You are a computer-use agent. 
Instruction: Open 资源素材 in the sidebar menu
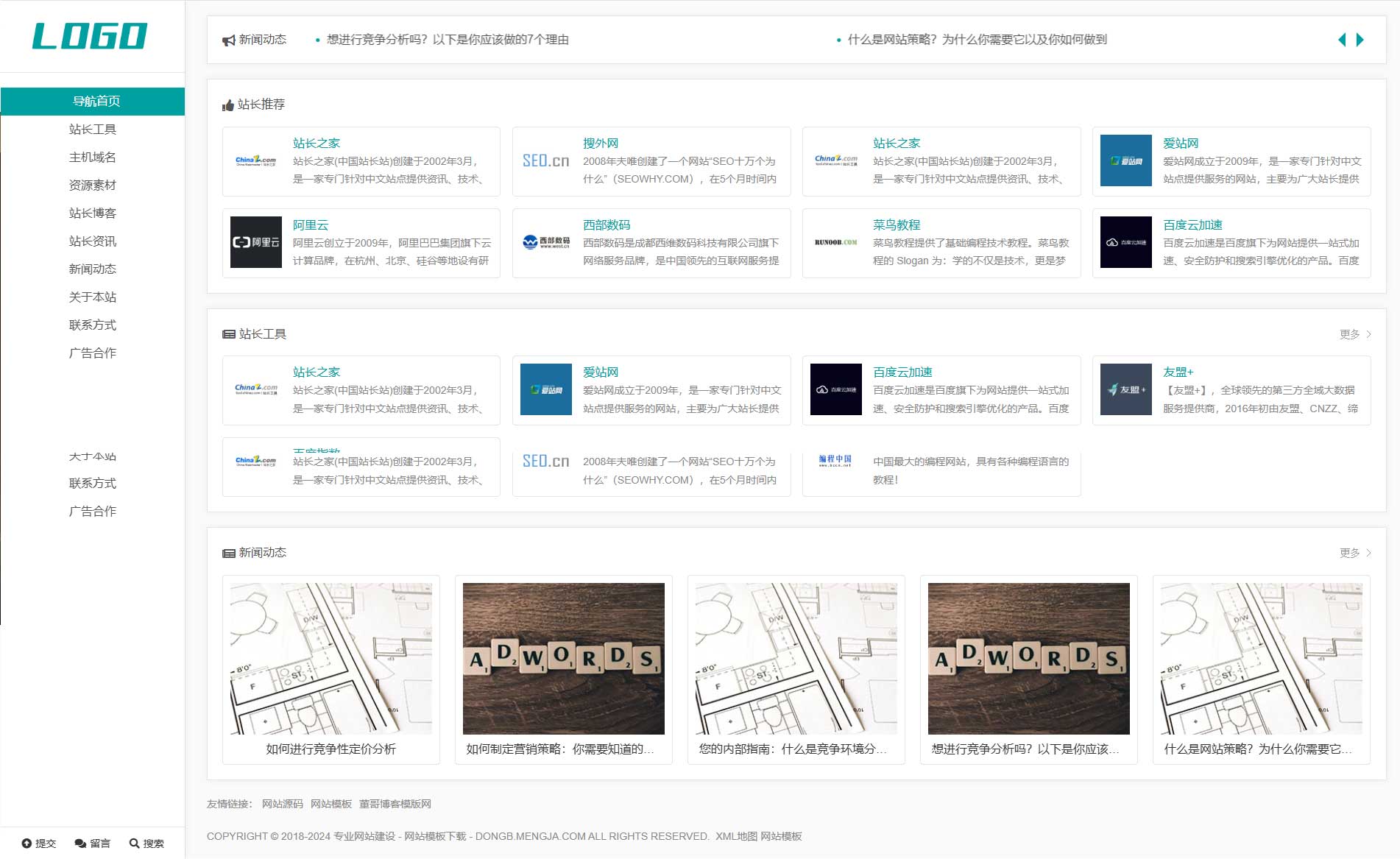[93, 185]
